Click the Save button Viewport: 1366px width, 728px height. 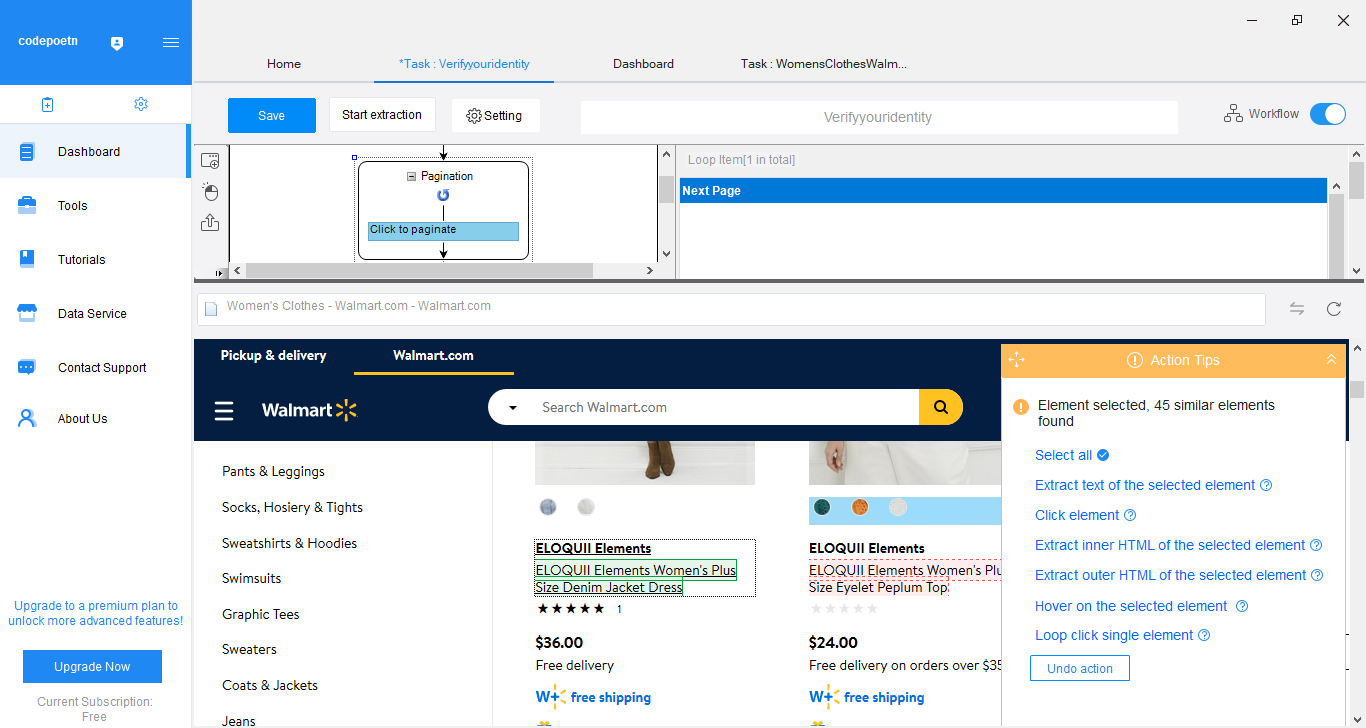272,116
